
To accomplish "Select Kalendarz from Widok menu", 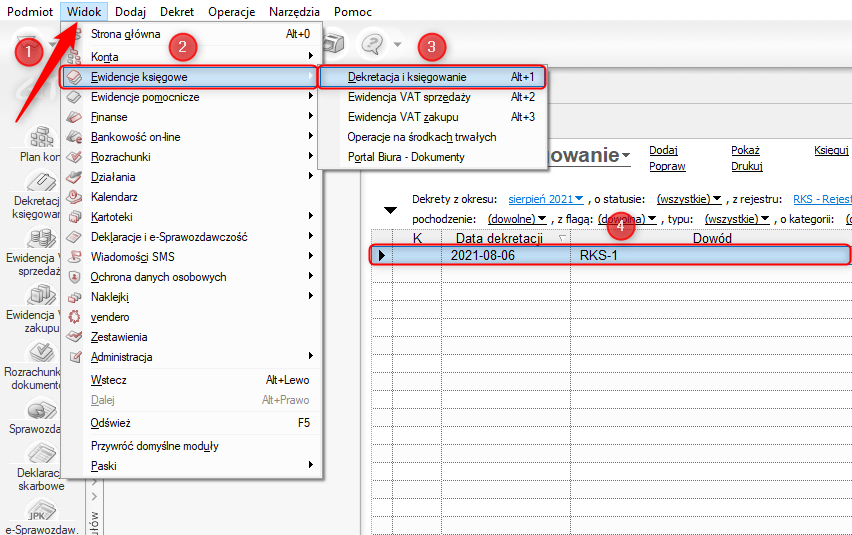I will click(x=191, y=197).
